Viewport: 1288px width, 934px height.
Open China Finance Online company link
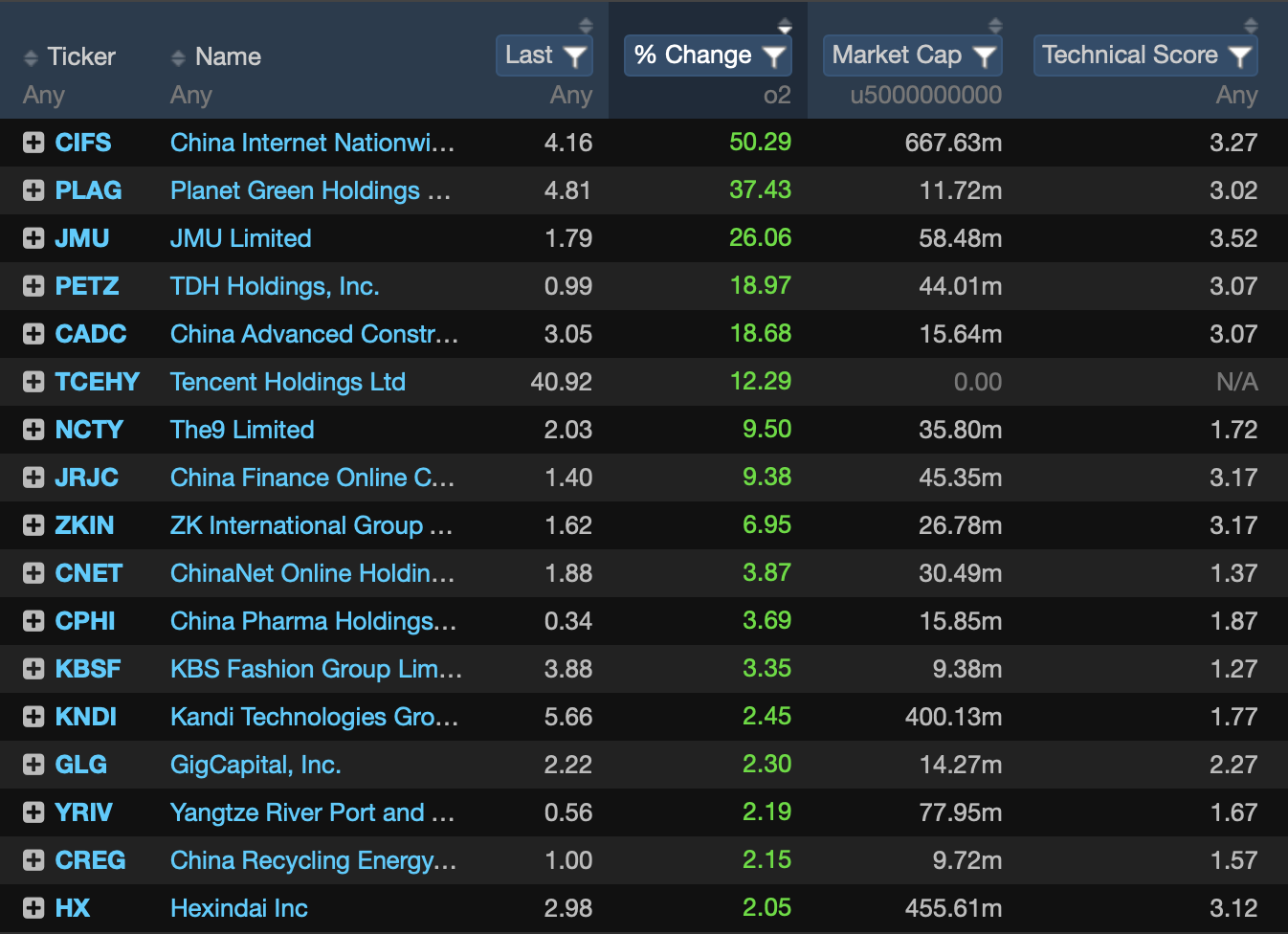[x=313, y=478]
